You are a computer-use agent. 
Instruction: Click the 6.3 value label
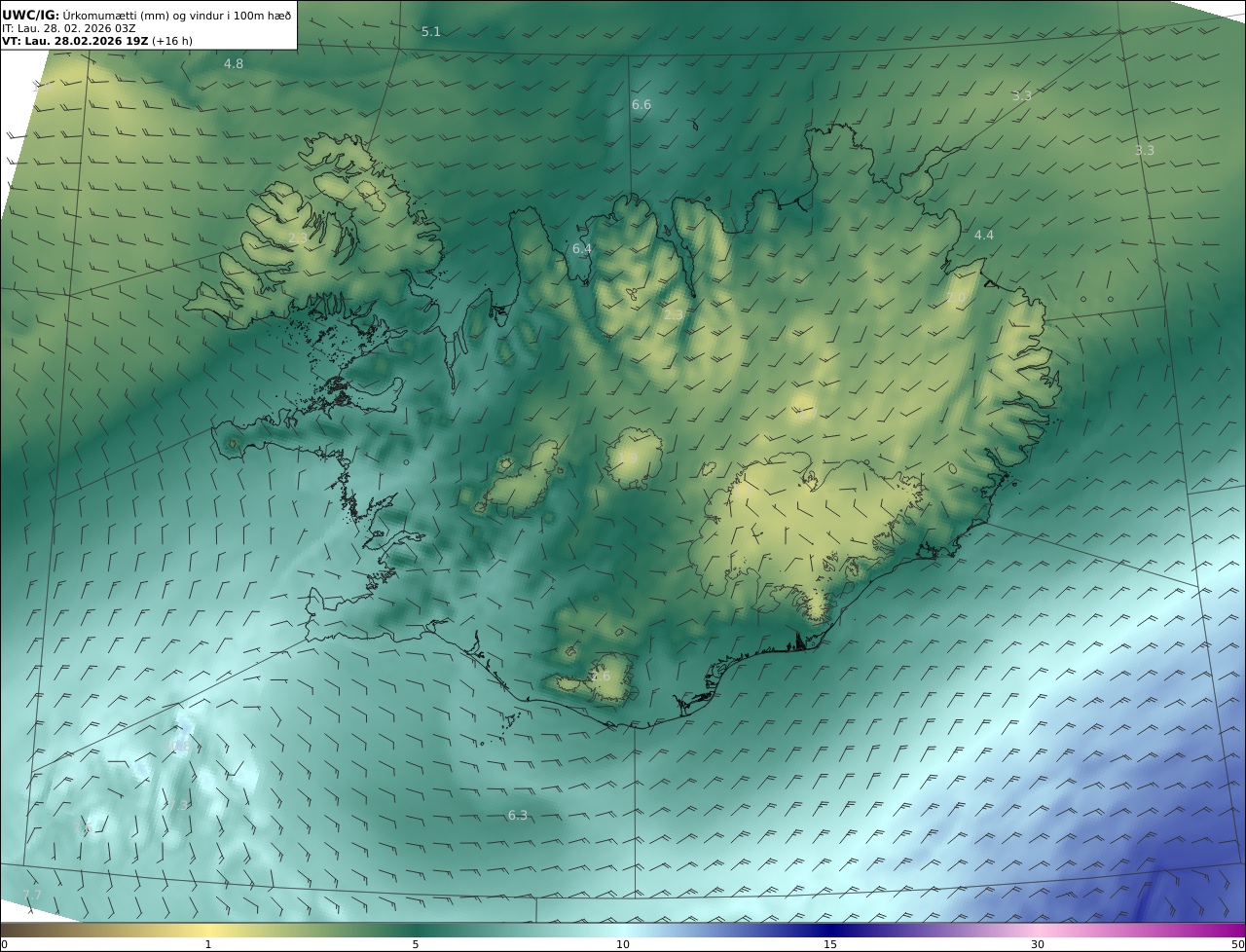click(518, 816)
